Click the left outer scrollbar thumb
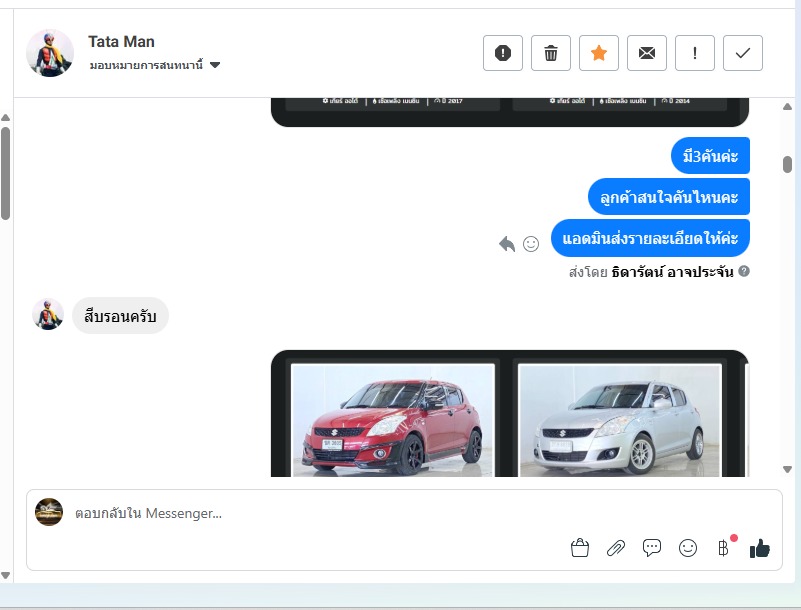801x610 pixels. tap(6, 174)
